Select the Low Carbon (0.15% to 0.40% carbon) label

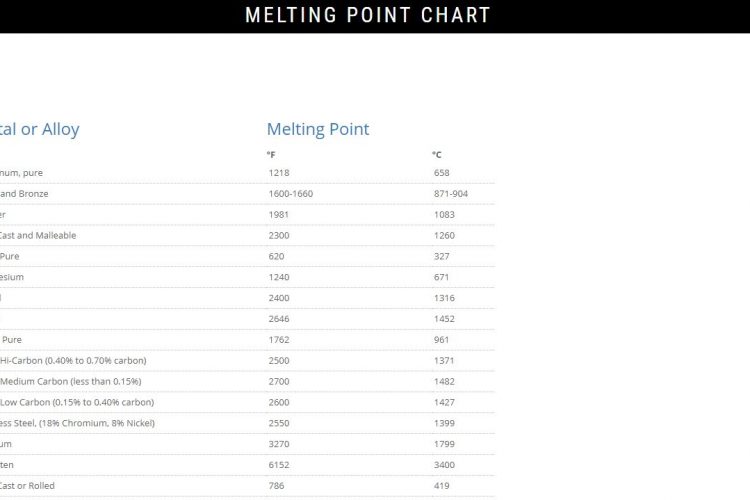(x=76, y=403)
